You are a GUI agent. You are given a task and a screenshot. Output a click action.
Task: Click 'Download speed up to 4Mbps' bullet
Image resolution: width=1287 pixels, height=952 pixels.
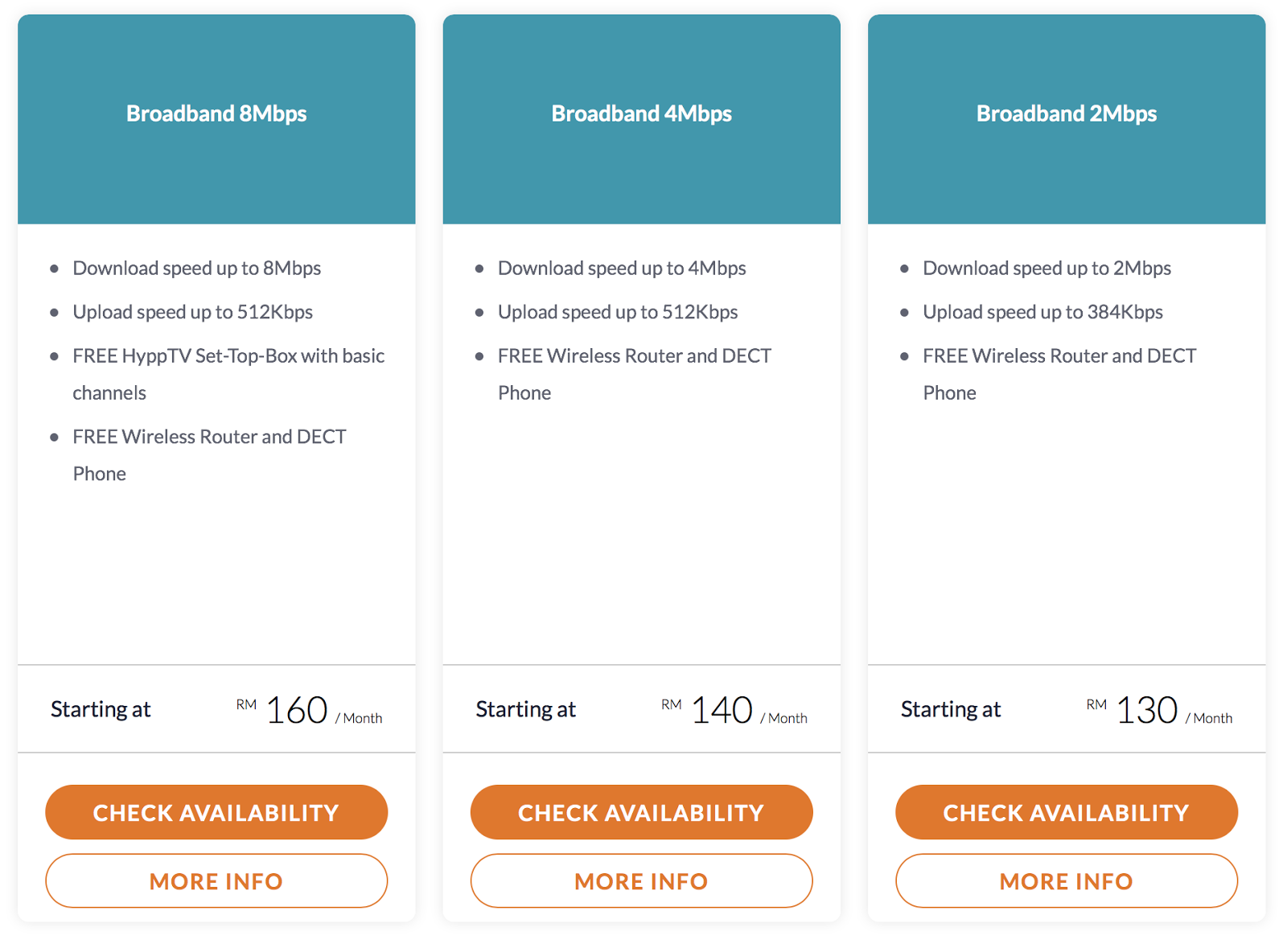point(622,269)
